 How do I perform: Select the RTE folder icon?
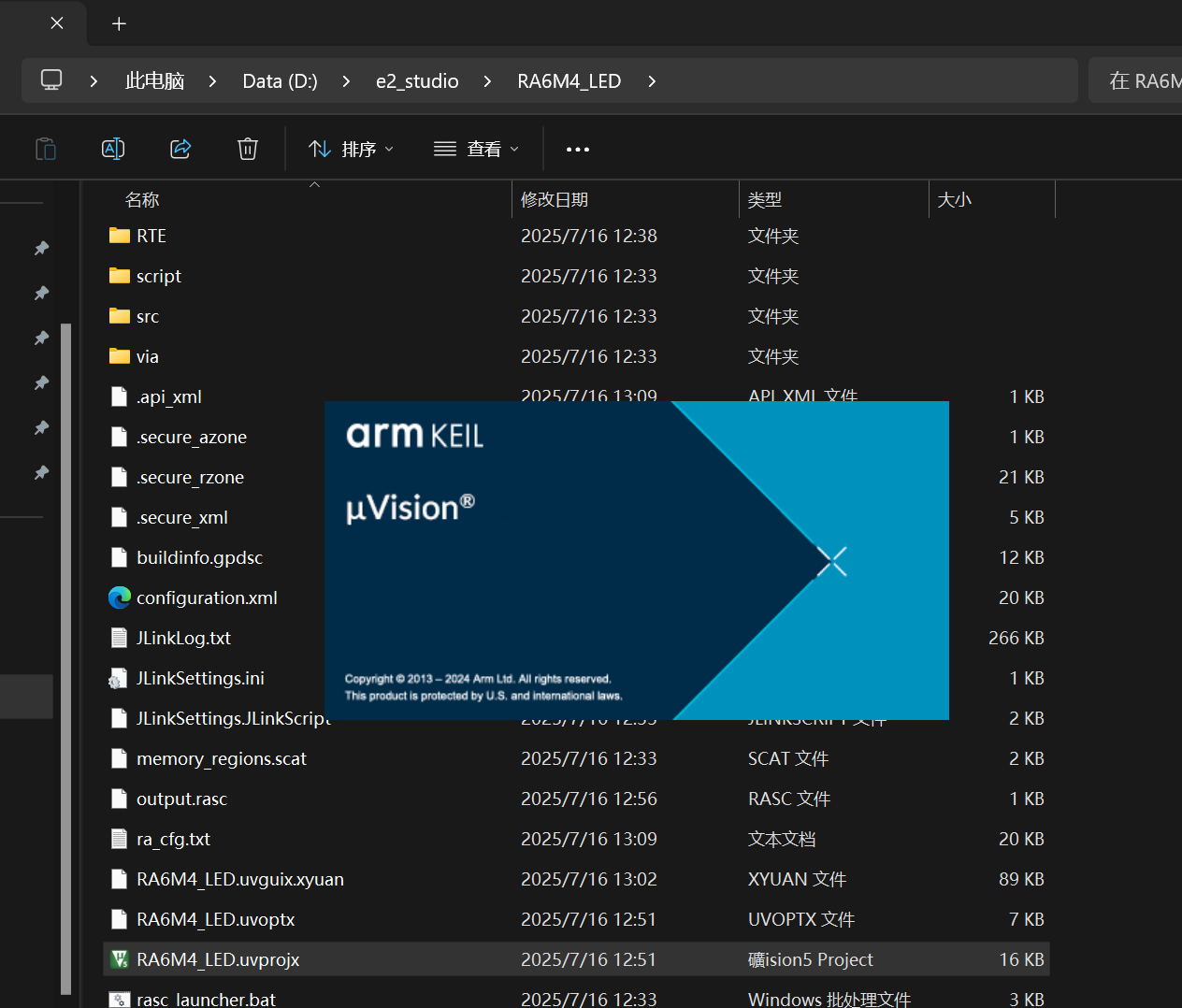click(120, 236)
